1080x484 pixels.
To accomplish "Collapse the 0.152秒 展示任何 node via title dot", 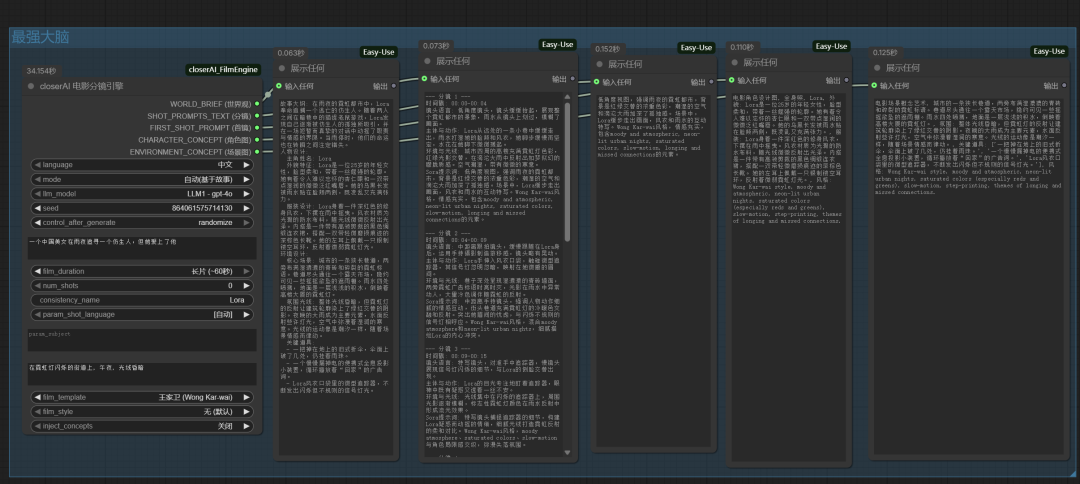I will tap(599, 64).
